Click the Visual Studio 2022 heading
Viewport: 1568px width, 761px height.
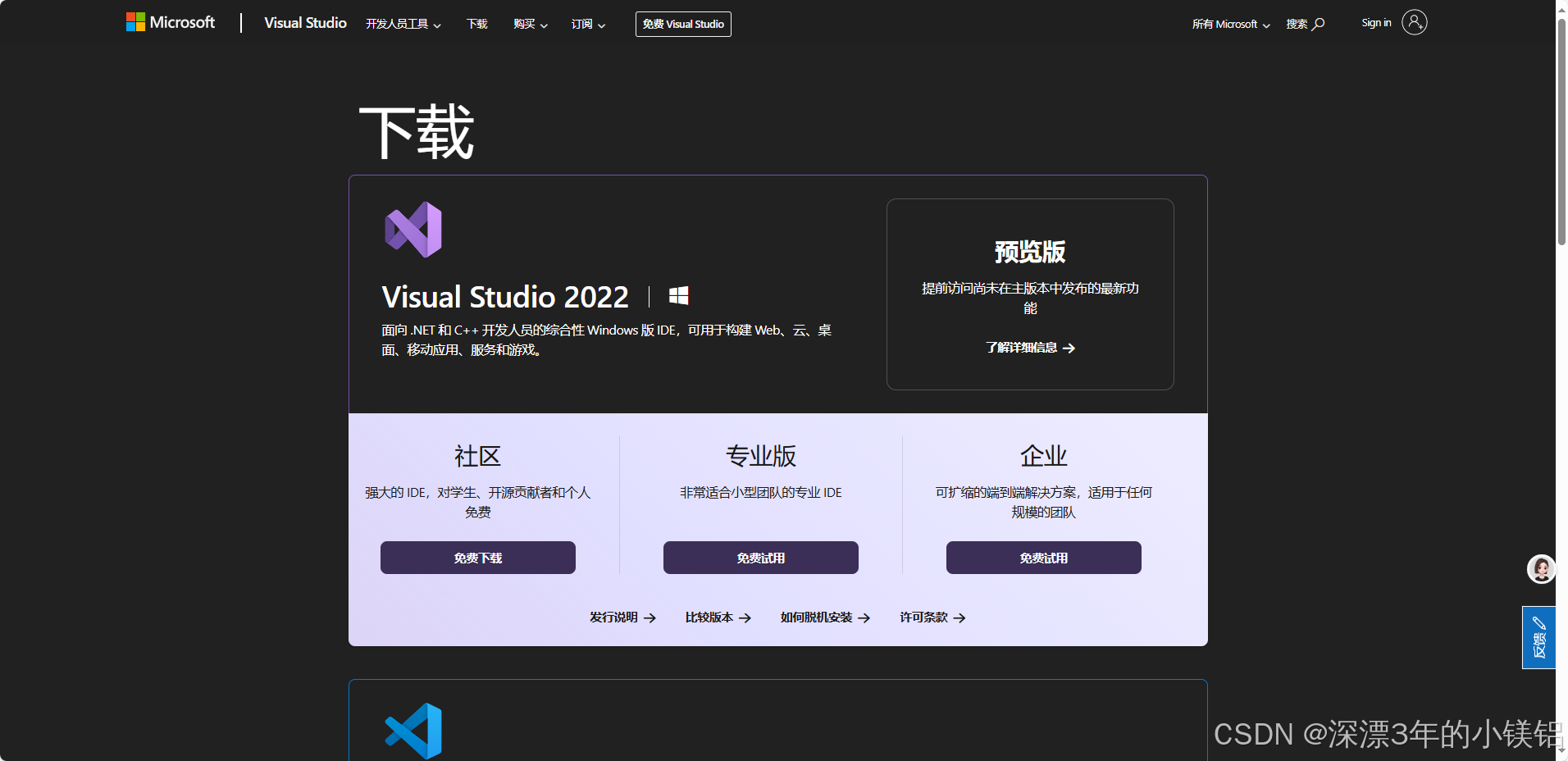point(505,297)
